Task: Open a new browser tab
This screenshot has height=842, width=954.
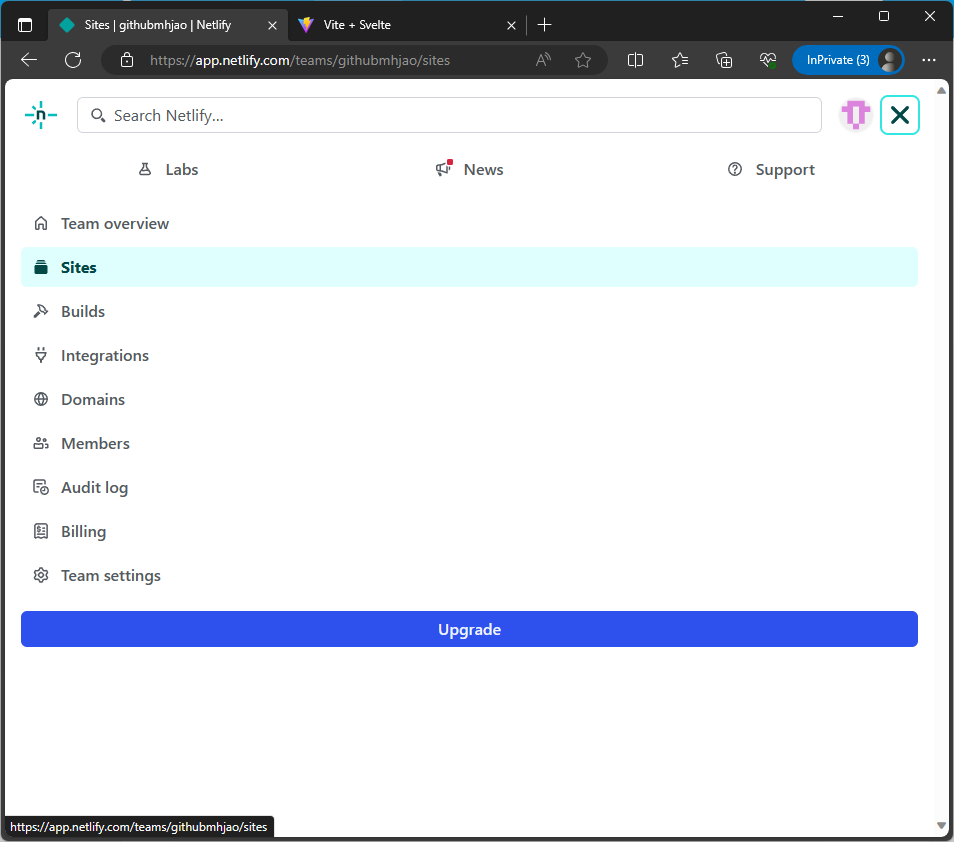Action: point(545,25)
